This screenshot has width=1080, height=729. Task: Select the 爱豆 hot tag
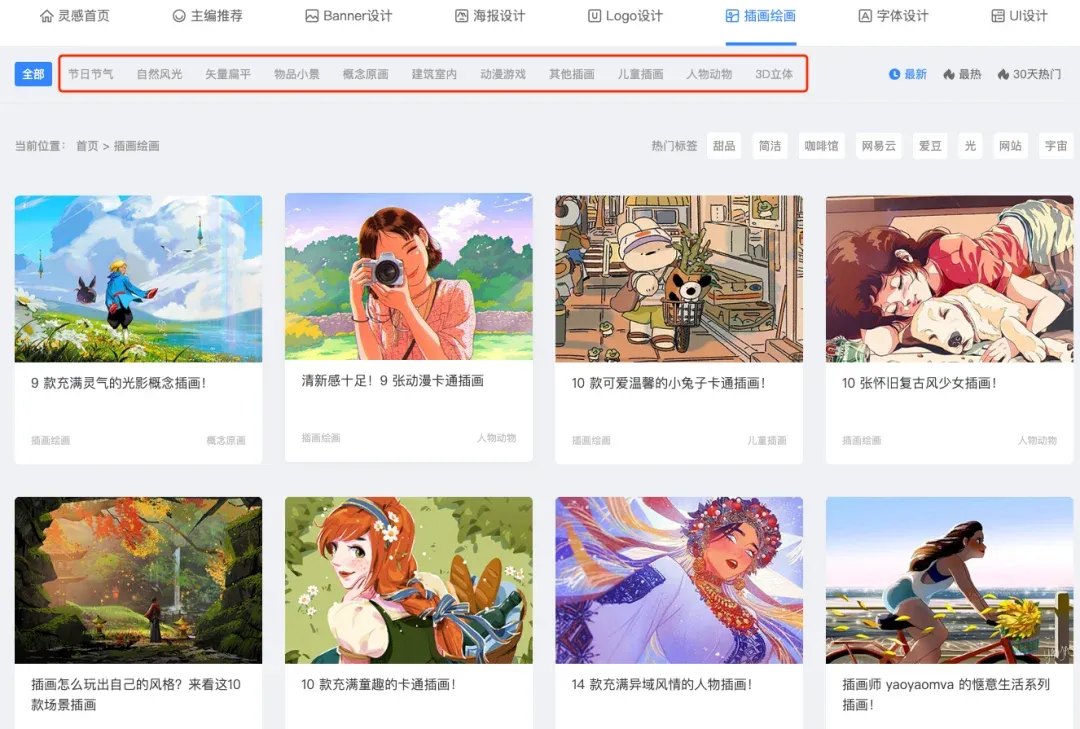930,145
